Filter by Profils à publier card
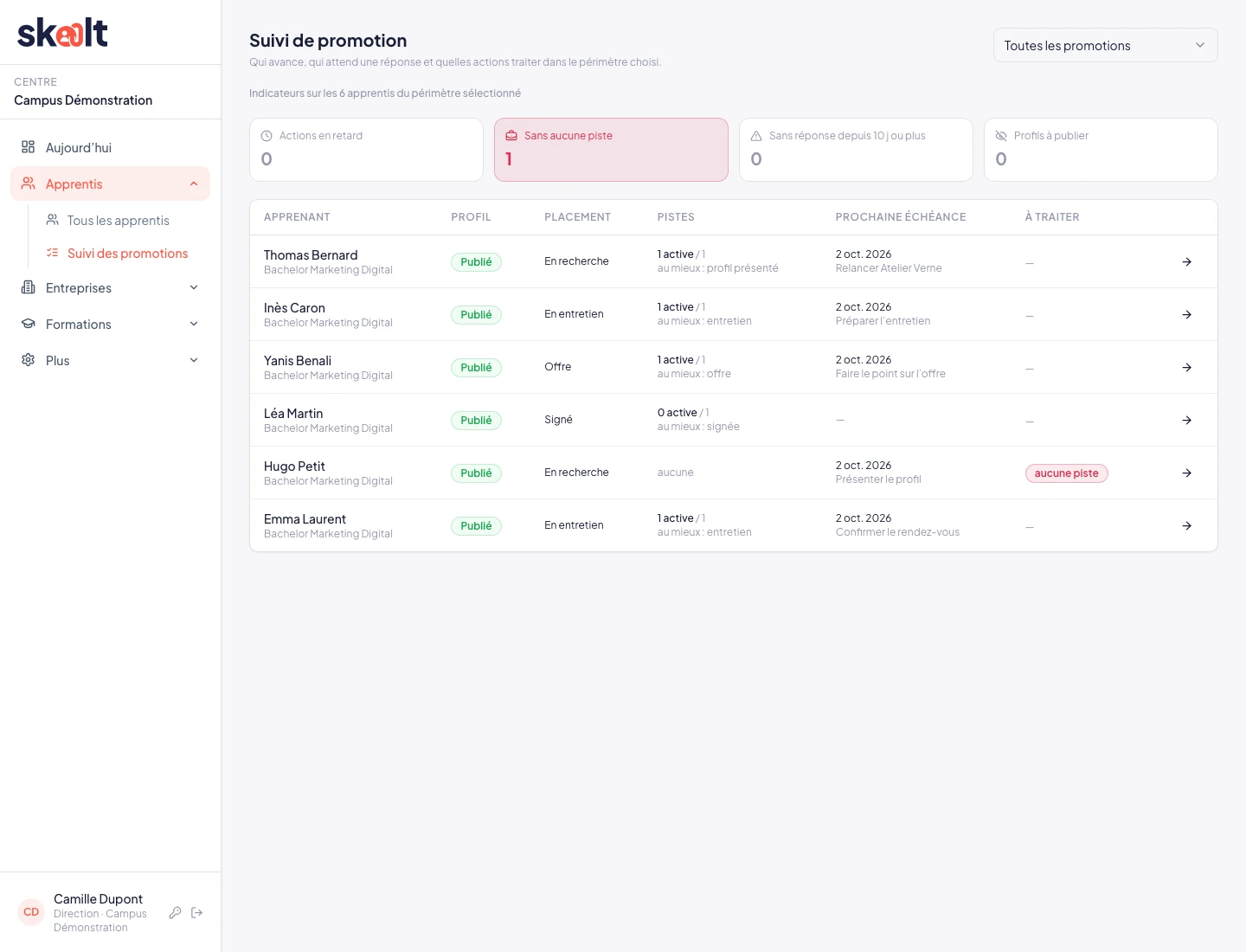The image size is (1246, 952). (x=1101, y=150)
